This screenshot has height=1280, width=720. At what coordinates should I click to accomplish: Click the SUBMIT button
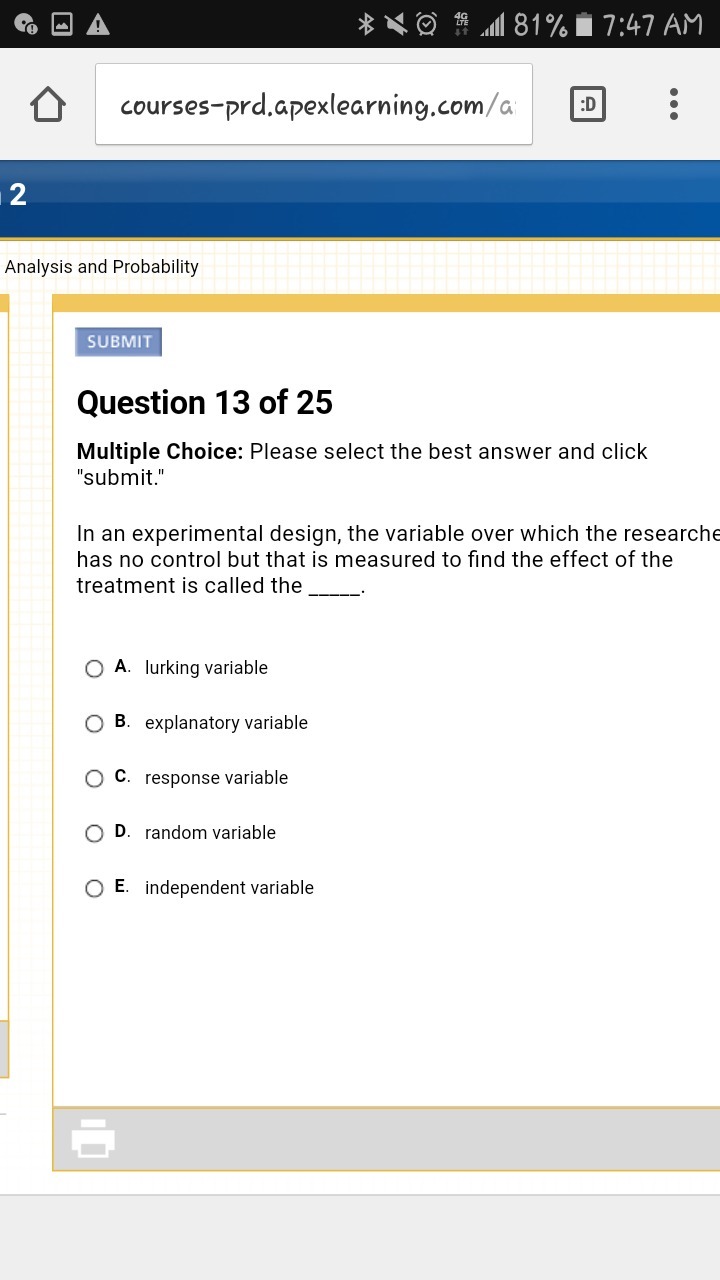point(119,342)
